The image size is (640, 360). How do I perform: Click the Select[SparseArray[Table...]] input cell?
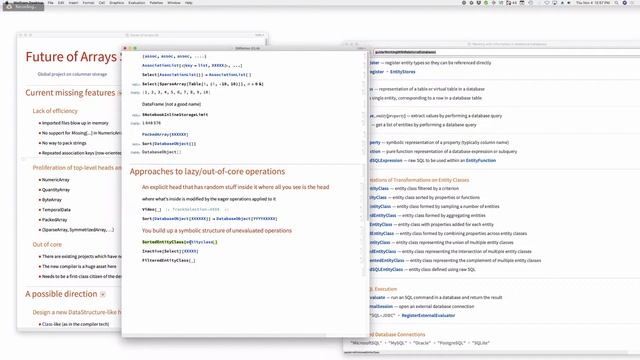click(x=202, y=84)
